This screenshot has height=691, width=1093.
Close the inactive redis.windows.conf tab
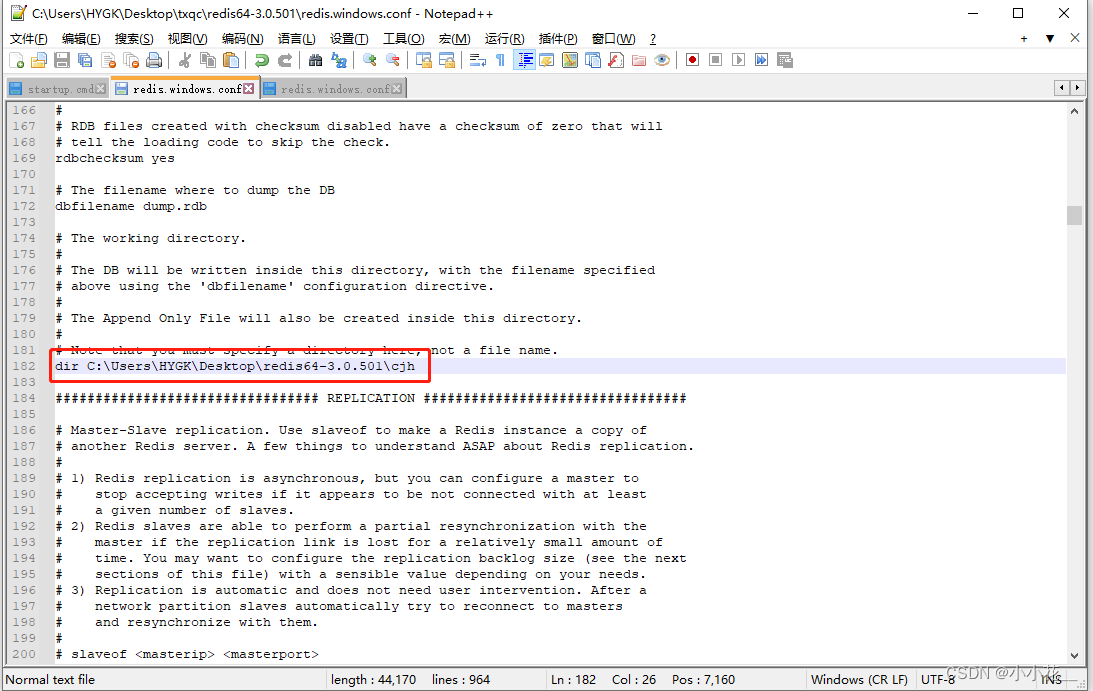(397, 89)
